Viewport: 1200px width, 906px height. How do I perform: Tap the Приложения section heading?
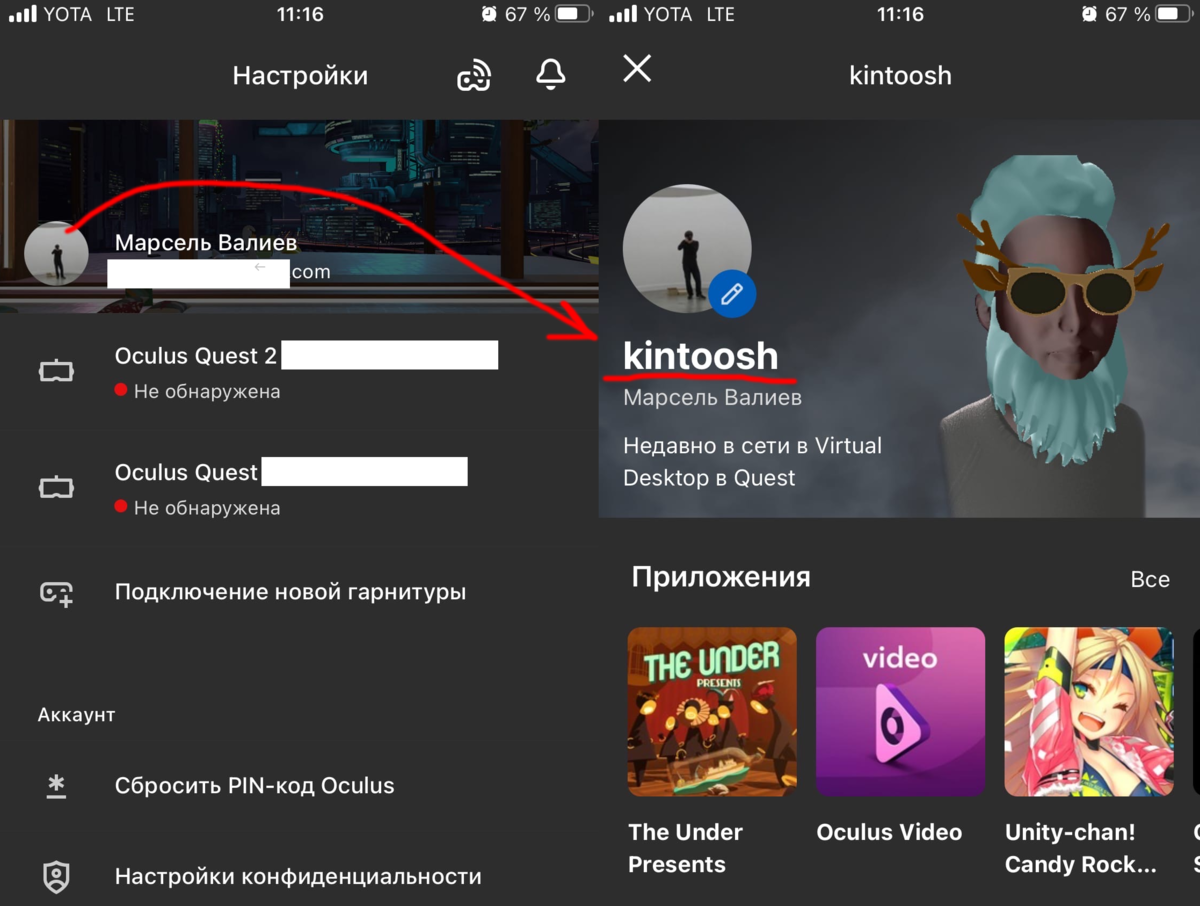(721, 577)
